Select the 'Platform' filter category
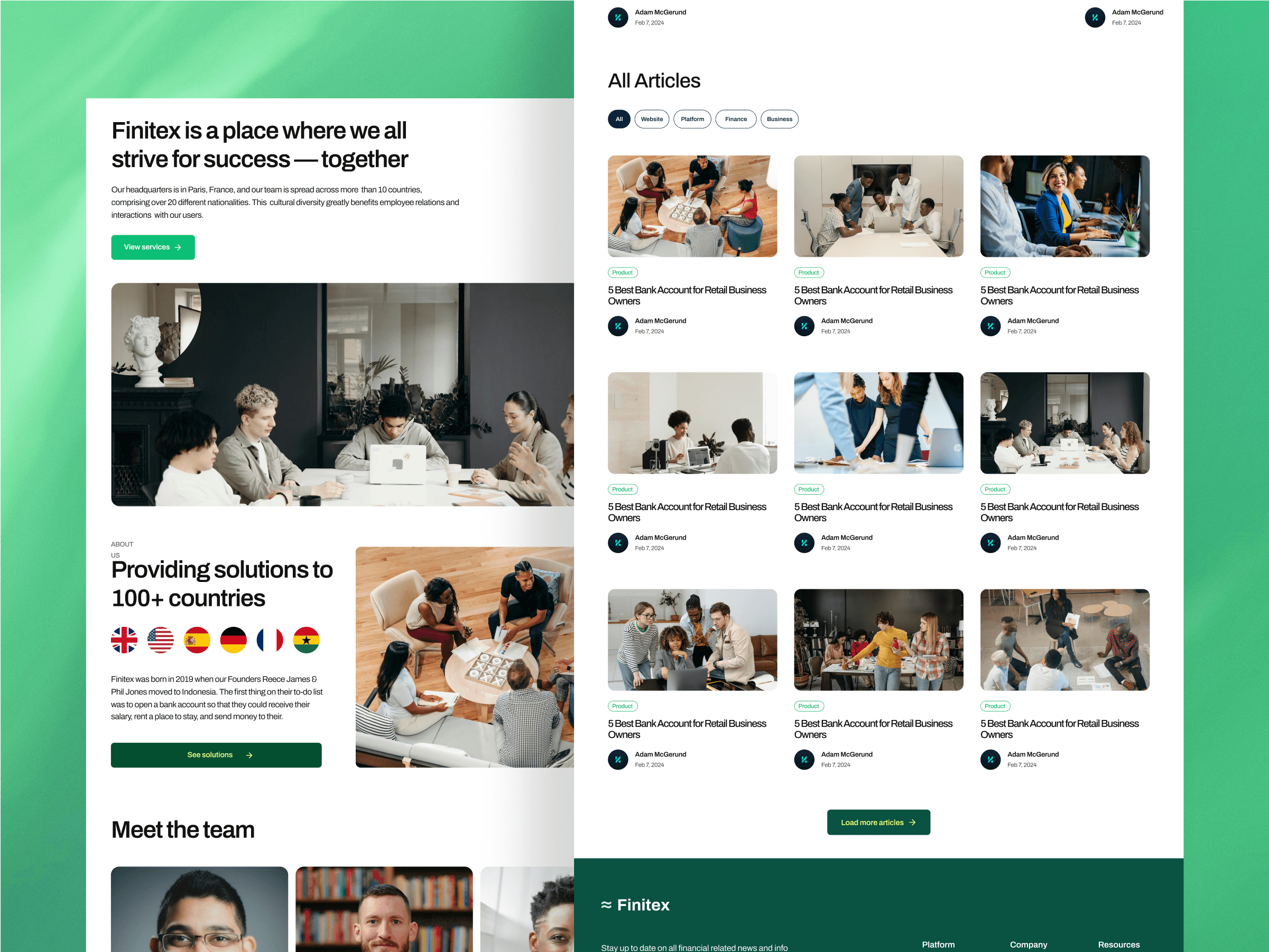1269x952 pixels. coord(693,119)
